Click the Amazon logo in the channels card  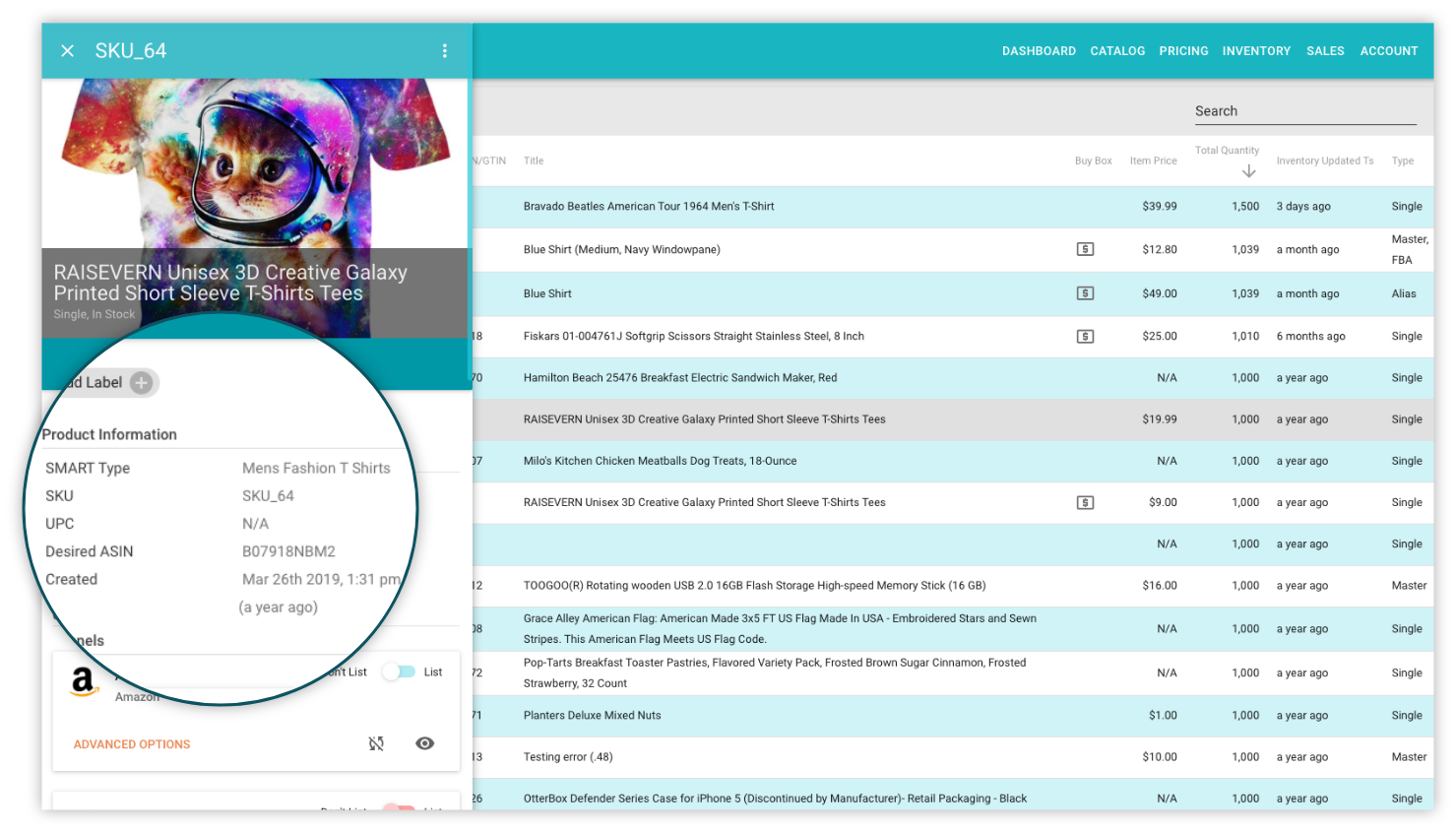tap(84, 682)
